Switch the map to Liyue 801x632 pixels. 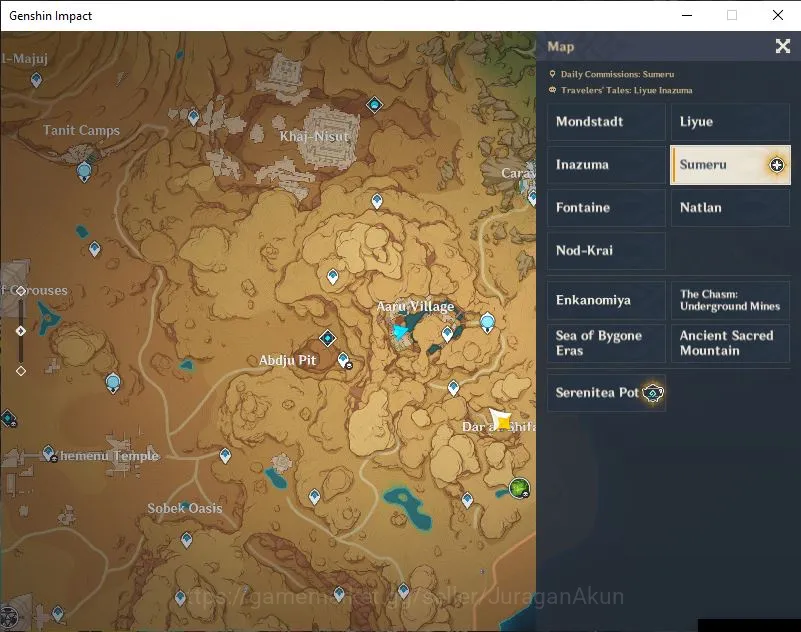(x=731, y=122)
